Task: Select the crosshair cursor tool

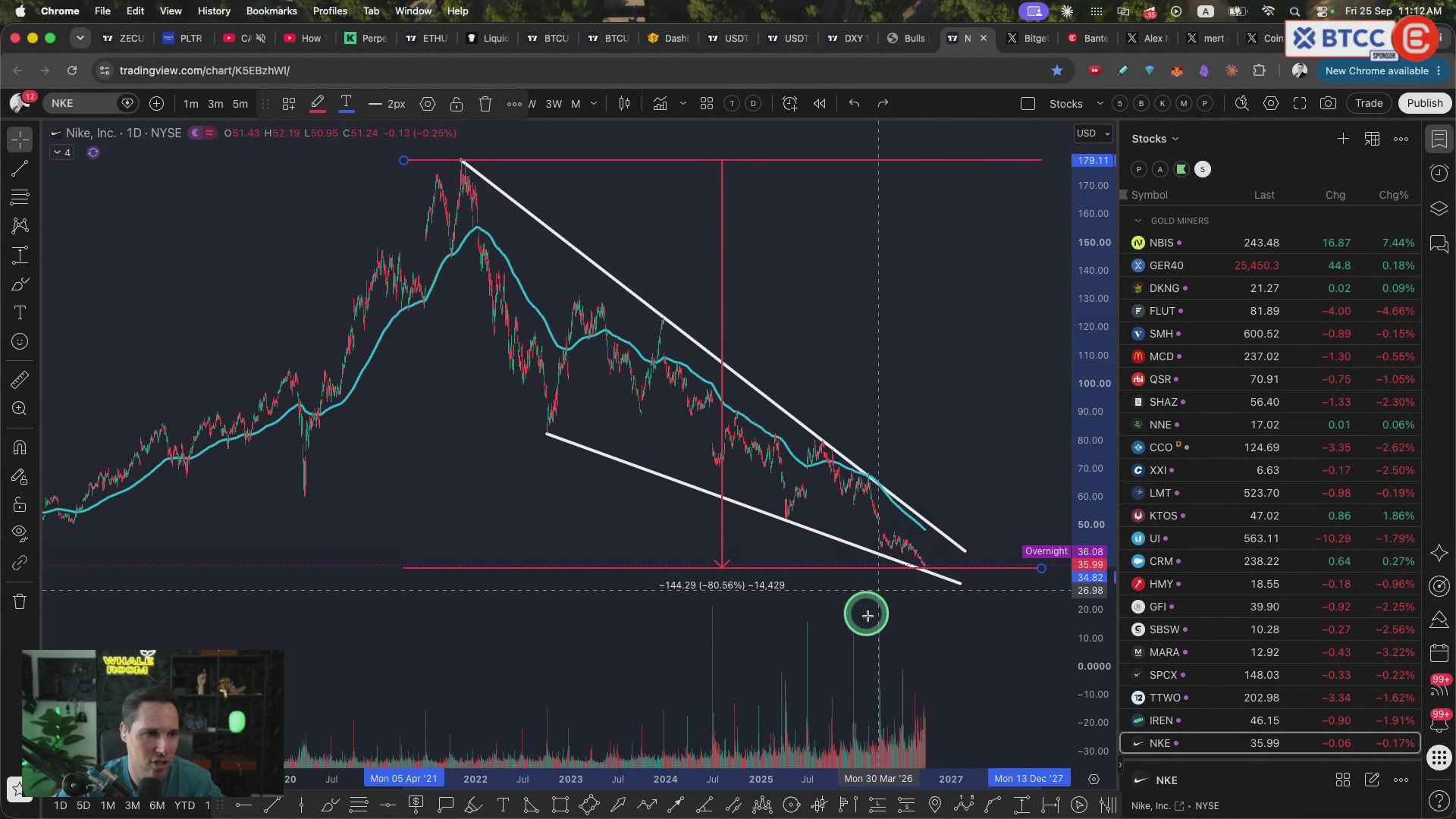Action: pos(20,139)
